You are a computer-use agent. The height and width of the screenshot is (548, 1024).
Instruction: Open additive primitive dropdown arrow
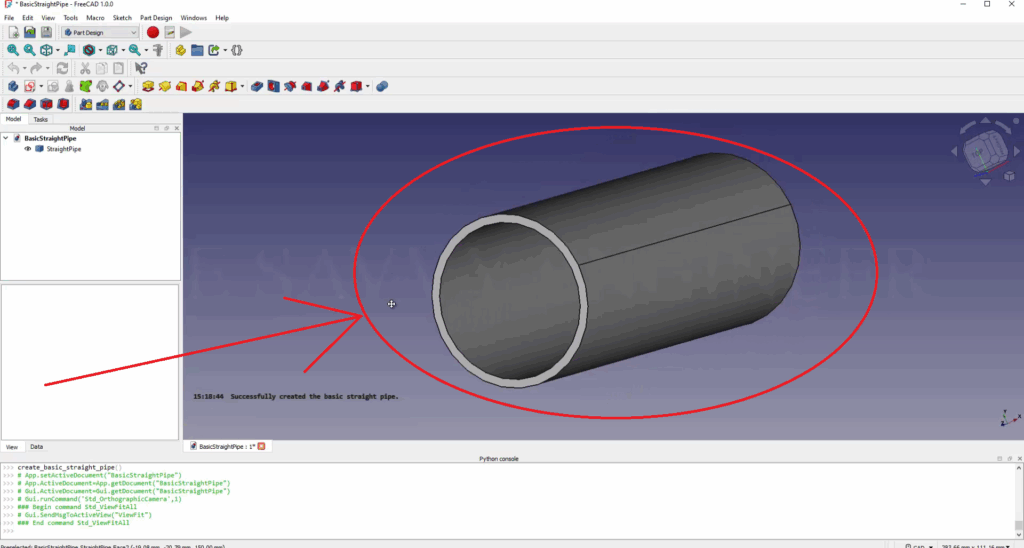pos(242,86)
